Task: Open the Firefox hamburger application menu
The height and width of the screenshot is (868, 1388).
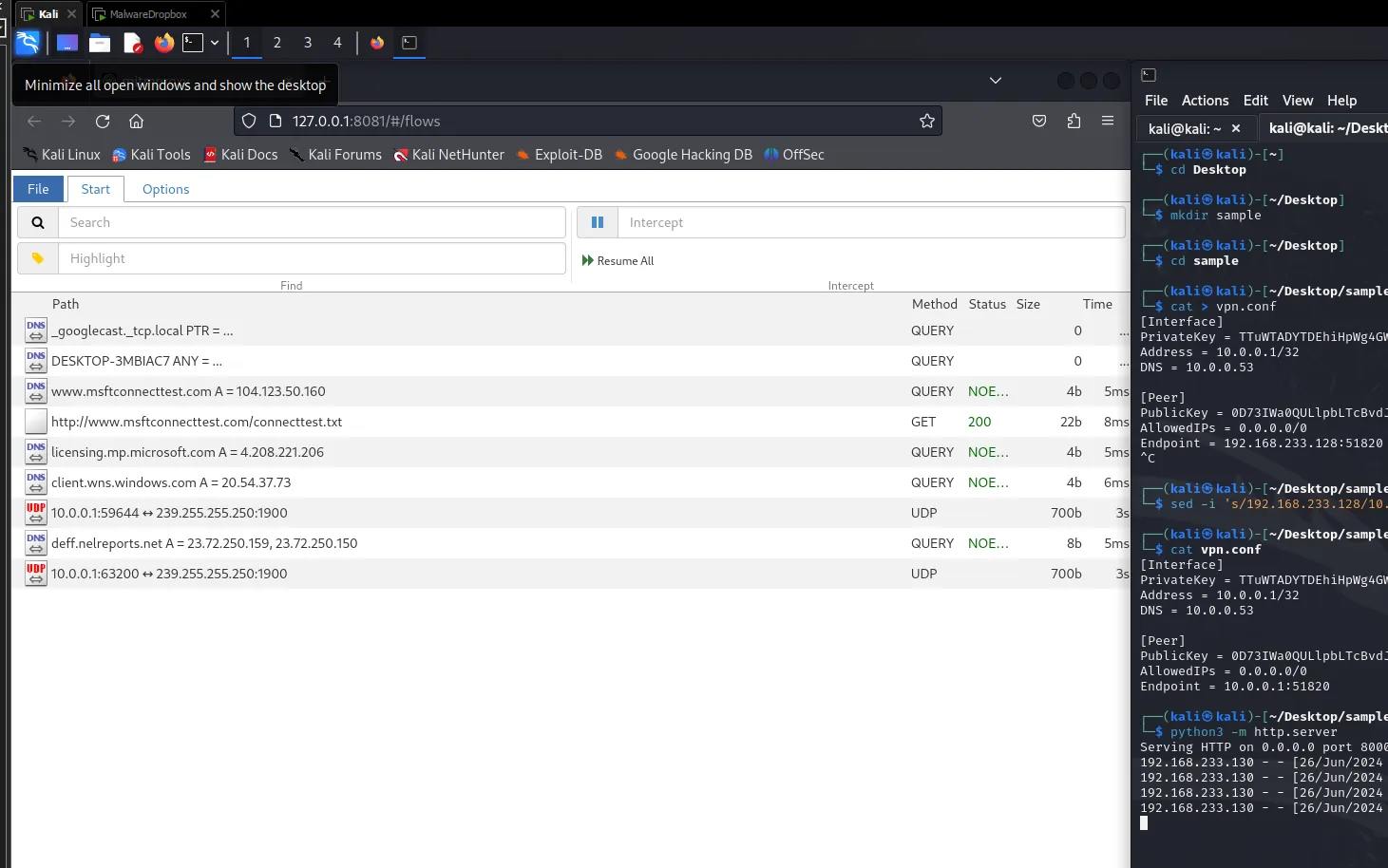Action: click(x=1107, y=122)
